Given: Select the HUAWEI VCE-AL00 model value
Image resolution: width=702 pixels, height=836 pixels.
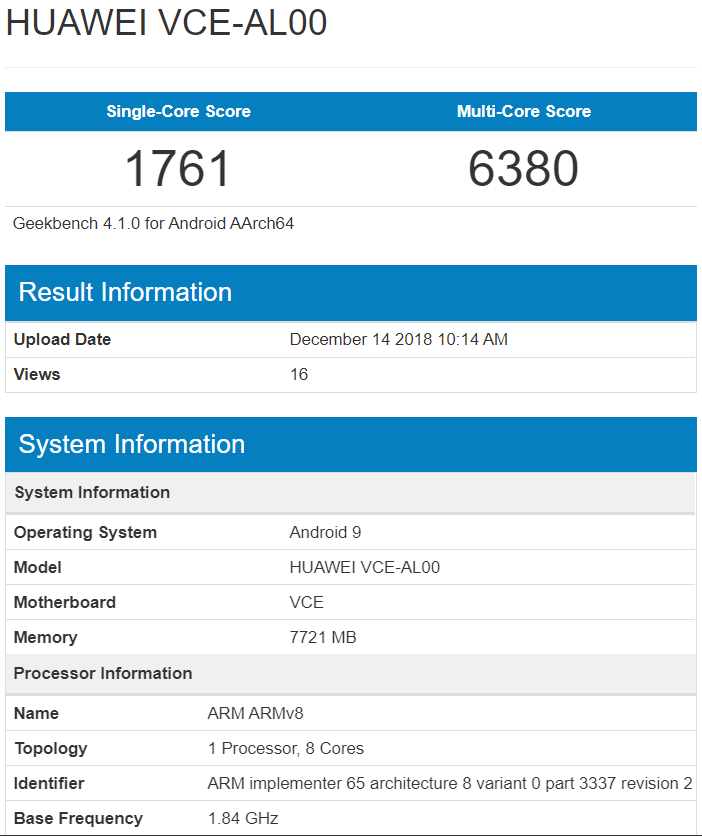Looking at the screenshot, I should 365,567.
